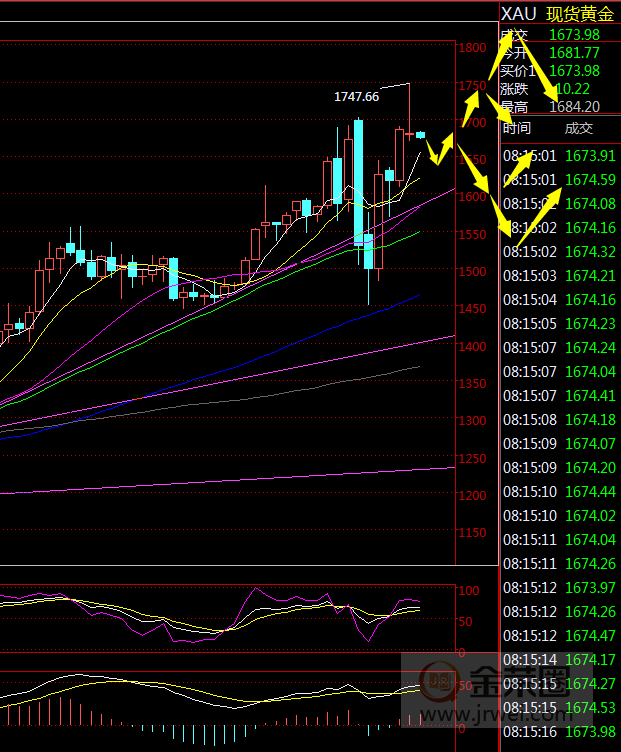
Task: Select the tick row priced 1673.91
Action: click(x=560, y=156)
